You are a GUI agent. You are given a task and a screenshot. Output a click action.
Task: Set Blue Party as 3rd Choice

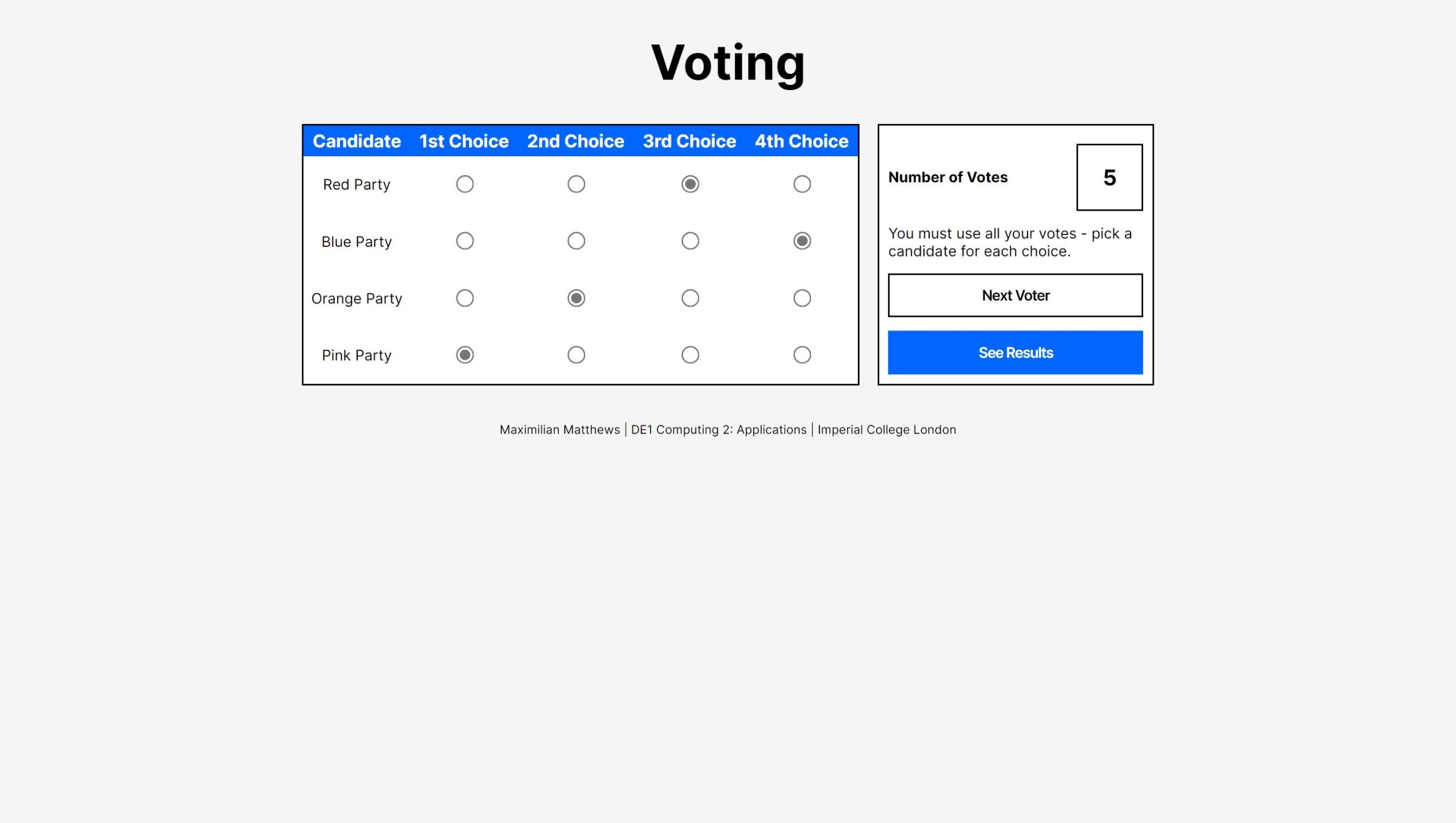(690, 241)
